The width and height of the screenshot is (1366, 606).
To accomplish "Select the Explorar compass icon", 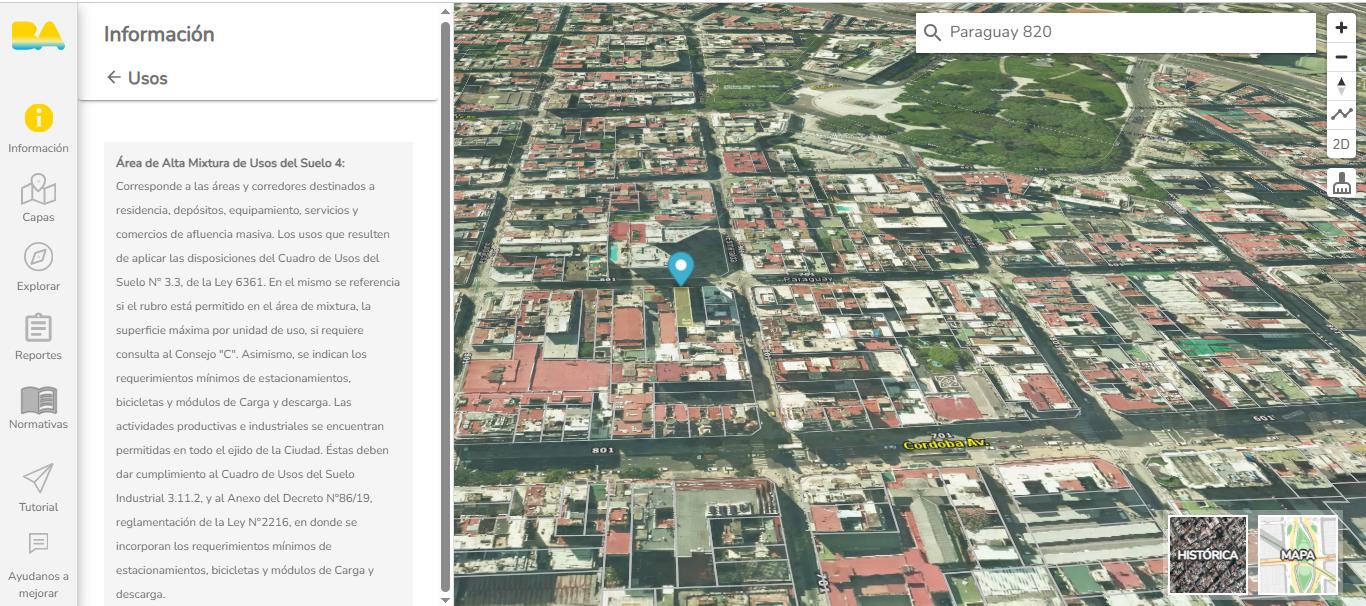I will (38, 267).
